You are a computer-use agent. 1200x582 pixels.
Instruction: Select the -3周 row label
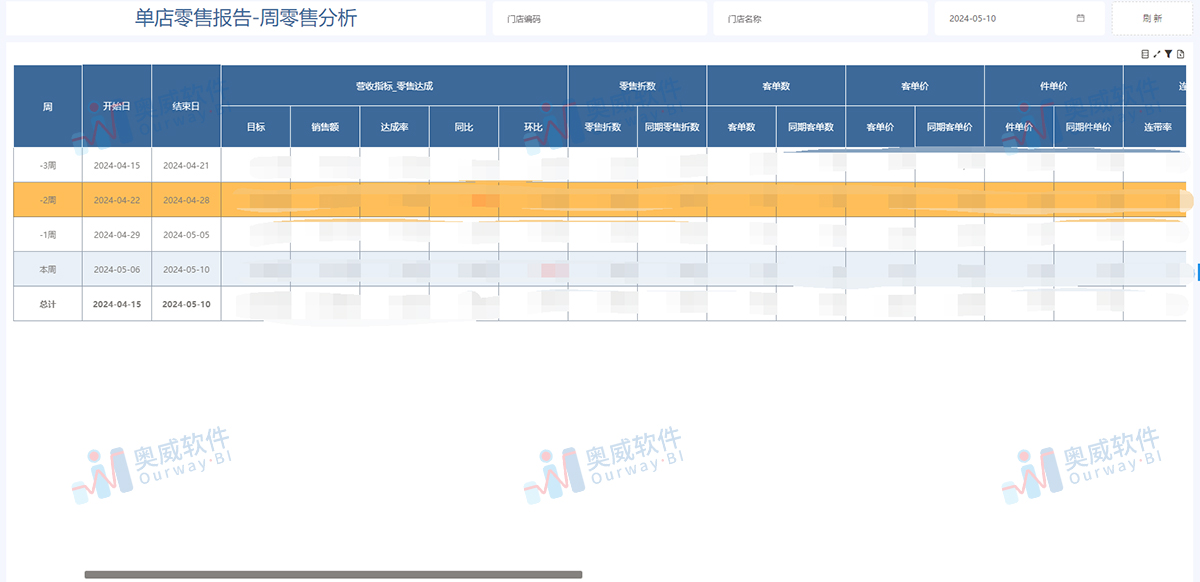tap(48, 165)
